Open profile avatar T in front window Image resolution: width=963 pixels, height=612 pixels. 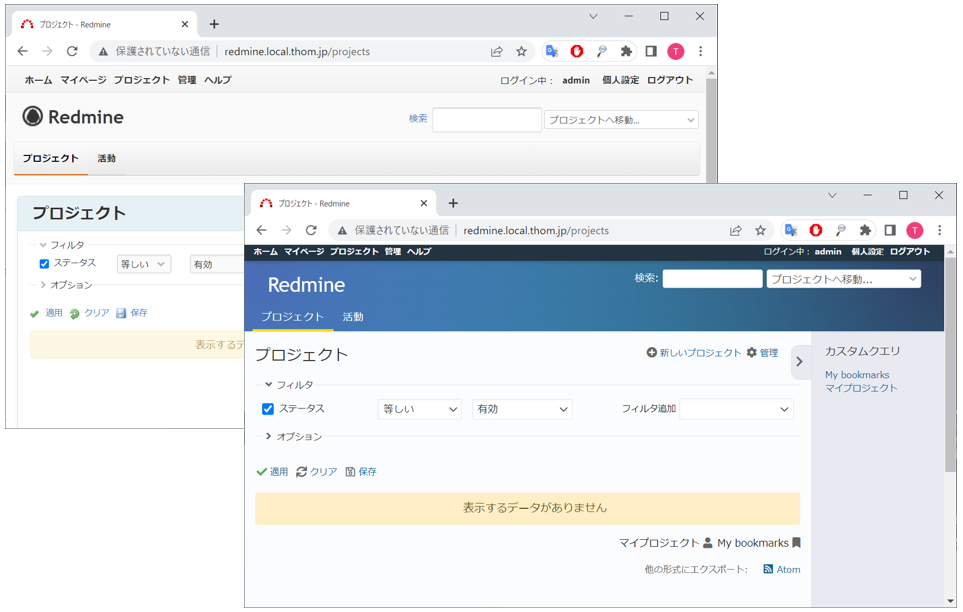coord(914,230)
